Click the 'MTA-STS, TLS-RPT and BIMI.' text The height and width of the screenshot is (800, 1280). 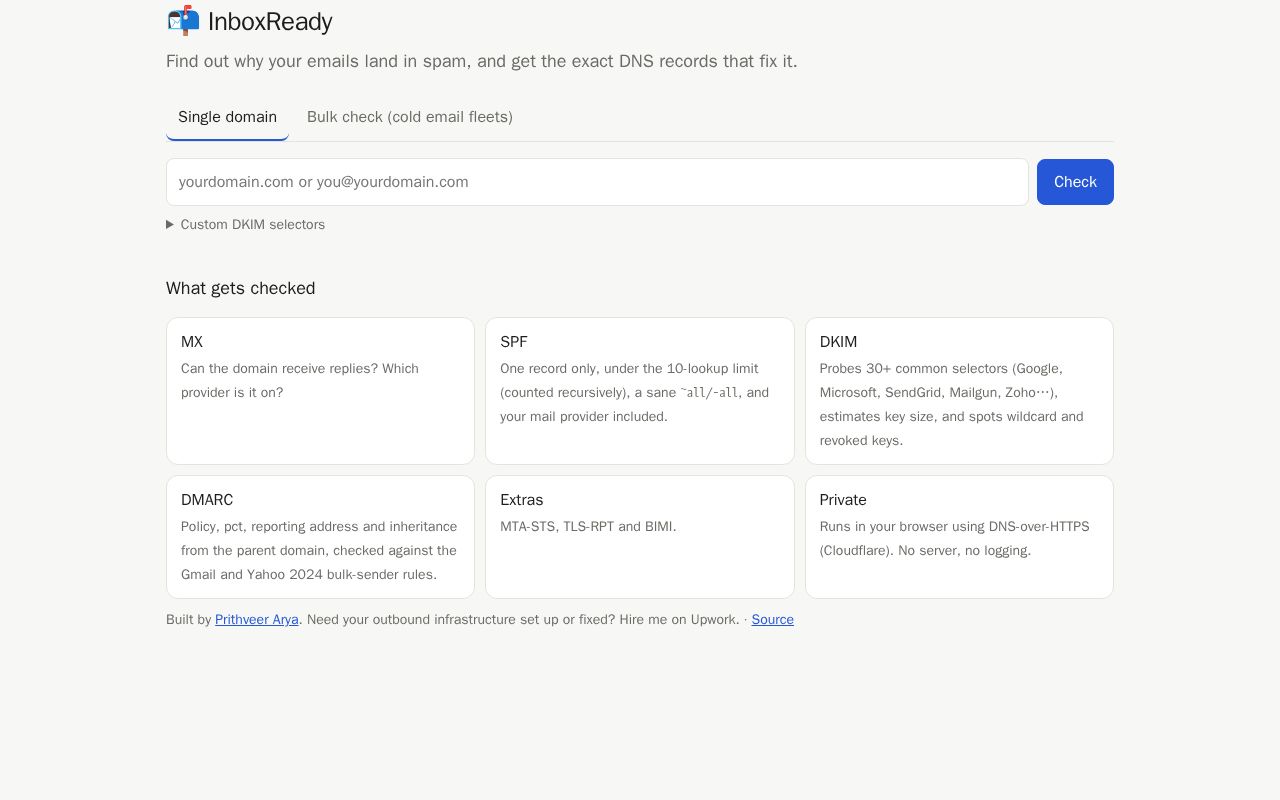point(588,527)
